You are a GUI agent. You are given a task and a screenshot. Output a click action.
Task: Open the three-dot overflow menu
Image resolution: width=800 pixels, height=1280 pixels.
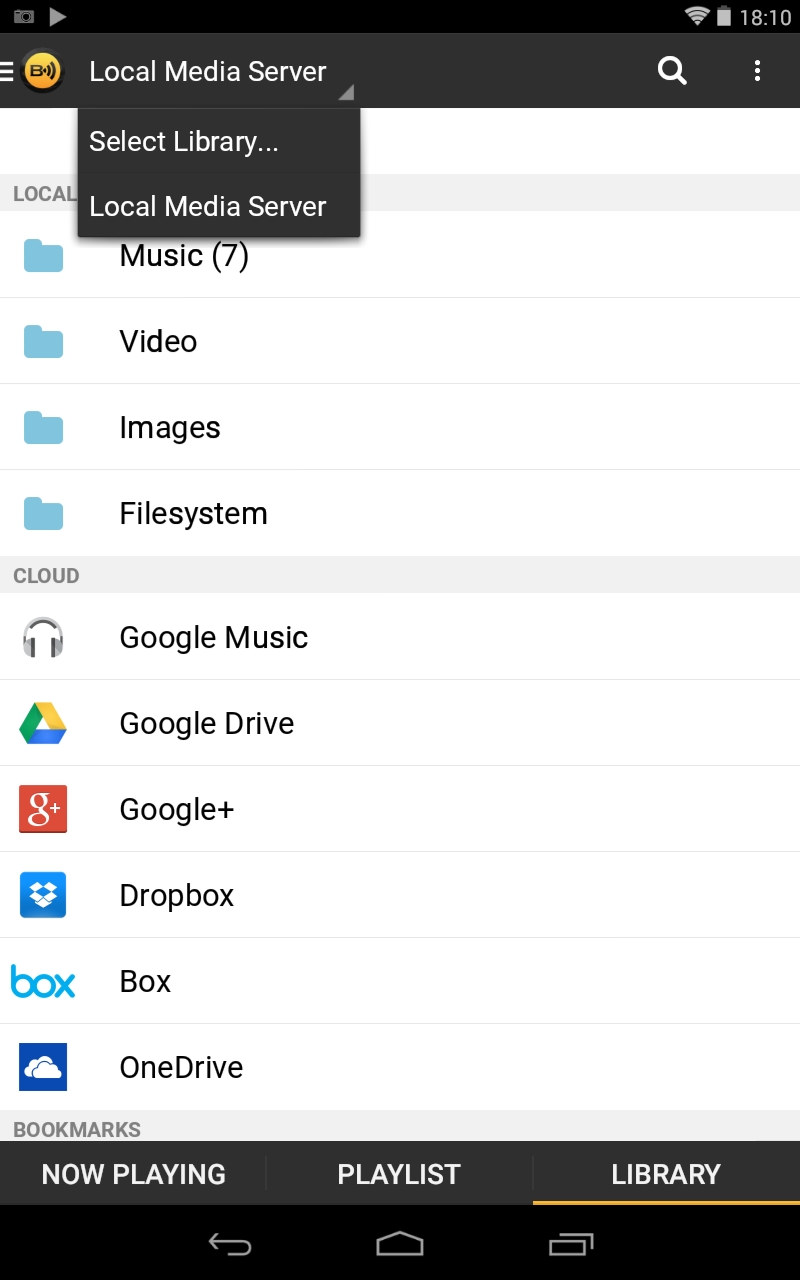757,71
